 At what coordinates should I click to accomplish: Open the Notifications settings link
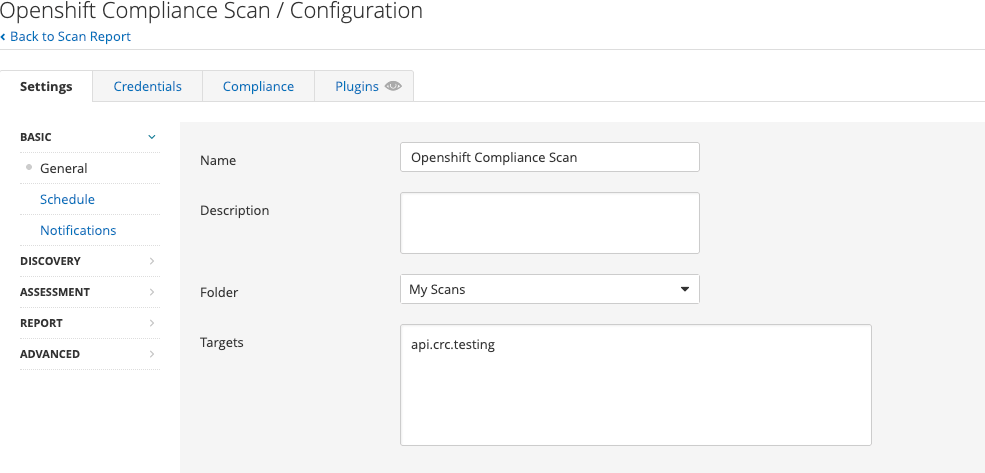[x=78, y=230]
